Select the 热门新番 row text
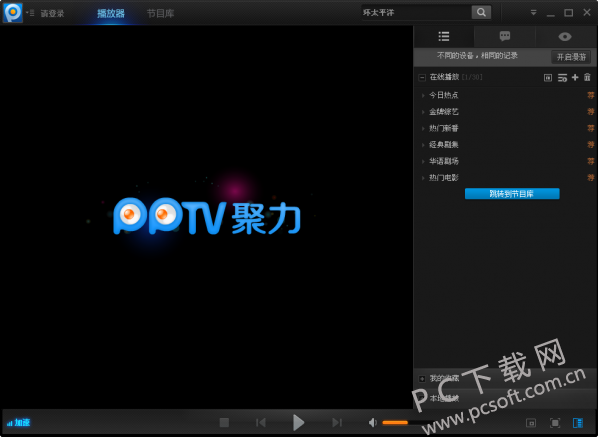Image resolution: width=598 pixels, height=437 pixels. coord(444,128)
